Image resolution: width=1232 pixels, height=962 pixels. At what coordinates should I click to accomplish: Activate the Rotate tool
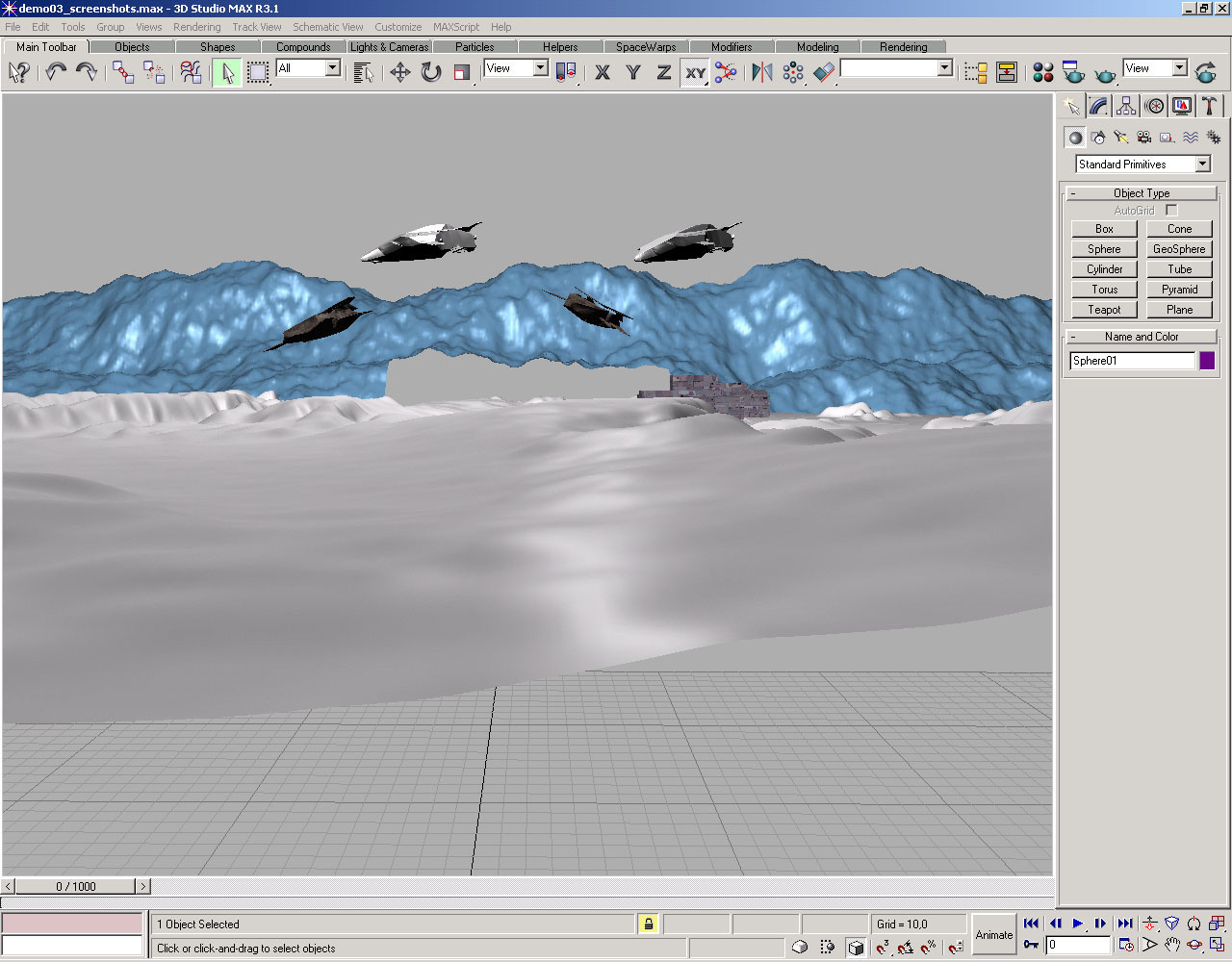pos(431,72)
